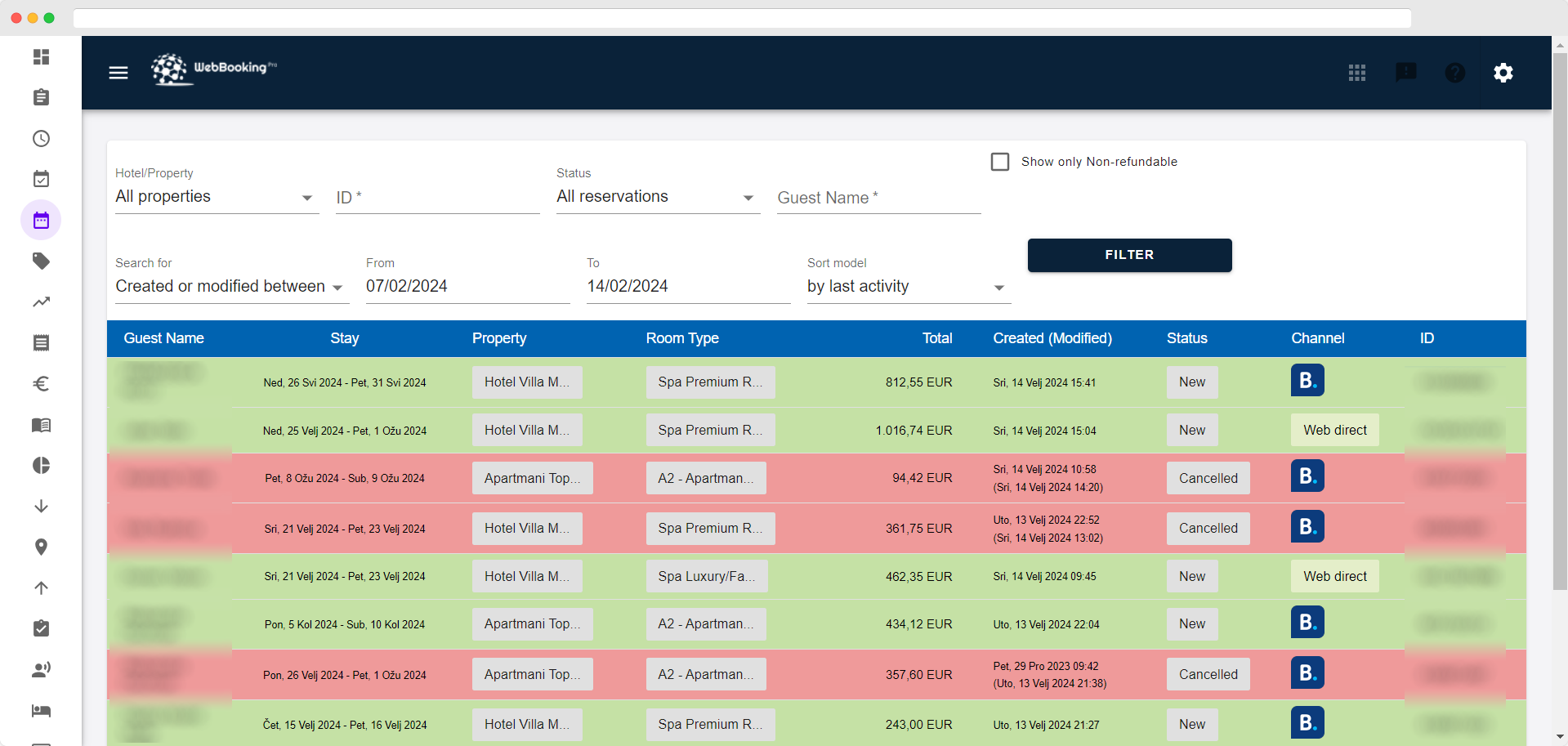Expand the Hotel/Property dropdown
The height and width of the screenshot is (746, 1568).
point(217,197)
